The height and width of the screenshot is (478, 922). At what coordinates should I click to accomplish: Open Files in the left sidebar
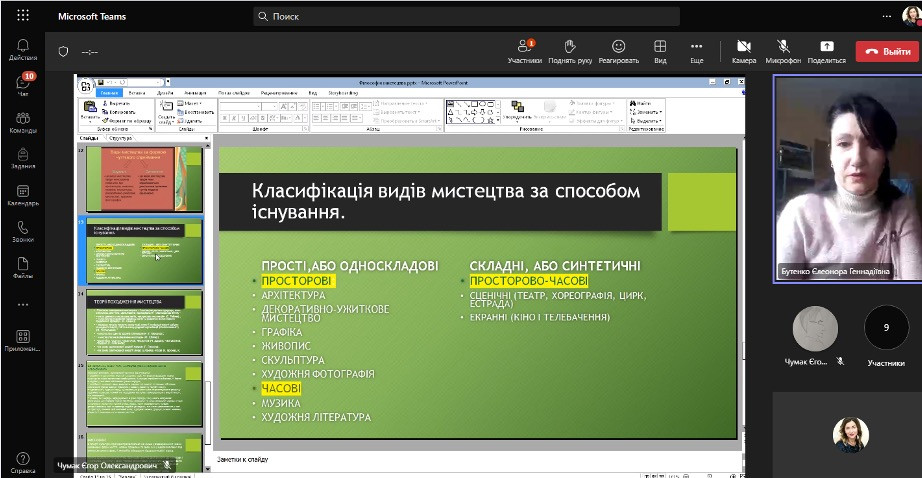pyautogui.click(x=23, y=268)
